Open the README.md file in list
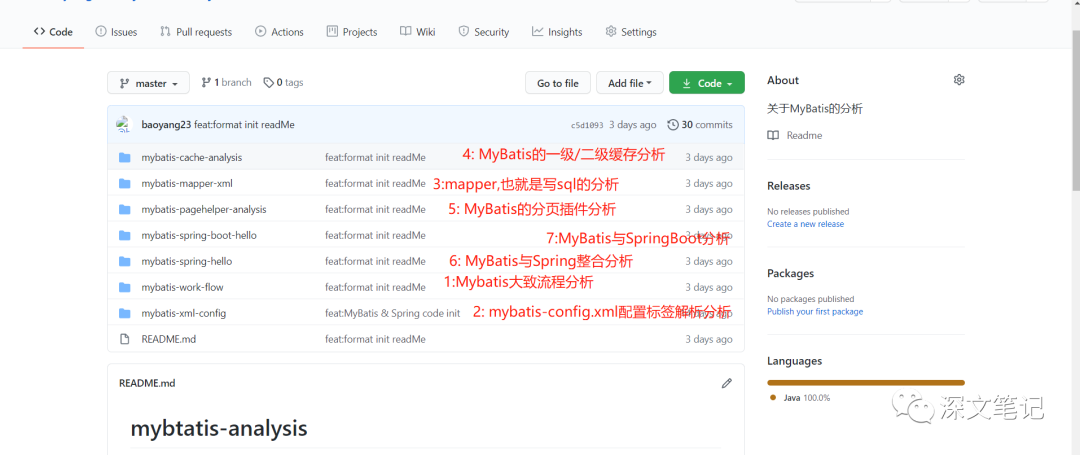1080x455 pixels. pos(169,339)
